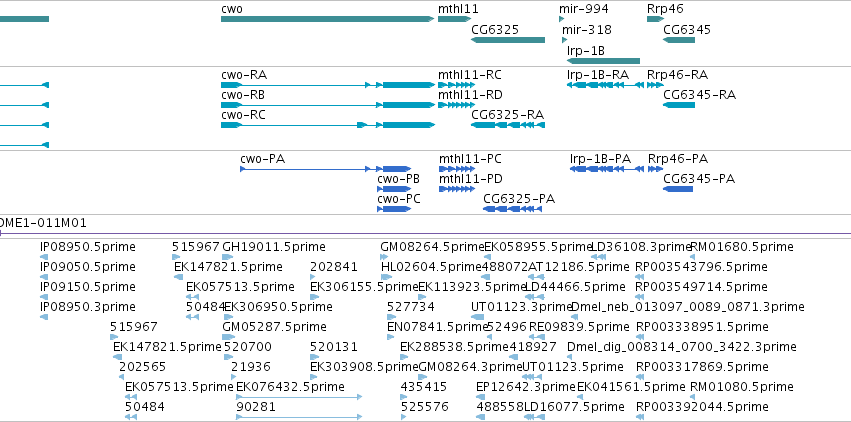Click the GM08264.5prime EST label

coord(432,247)
